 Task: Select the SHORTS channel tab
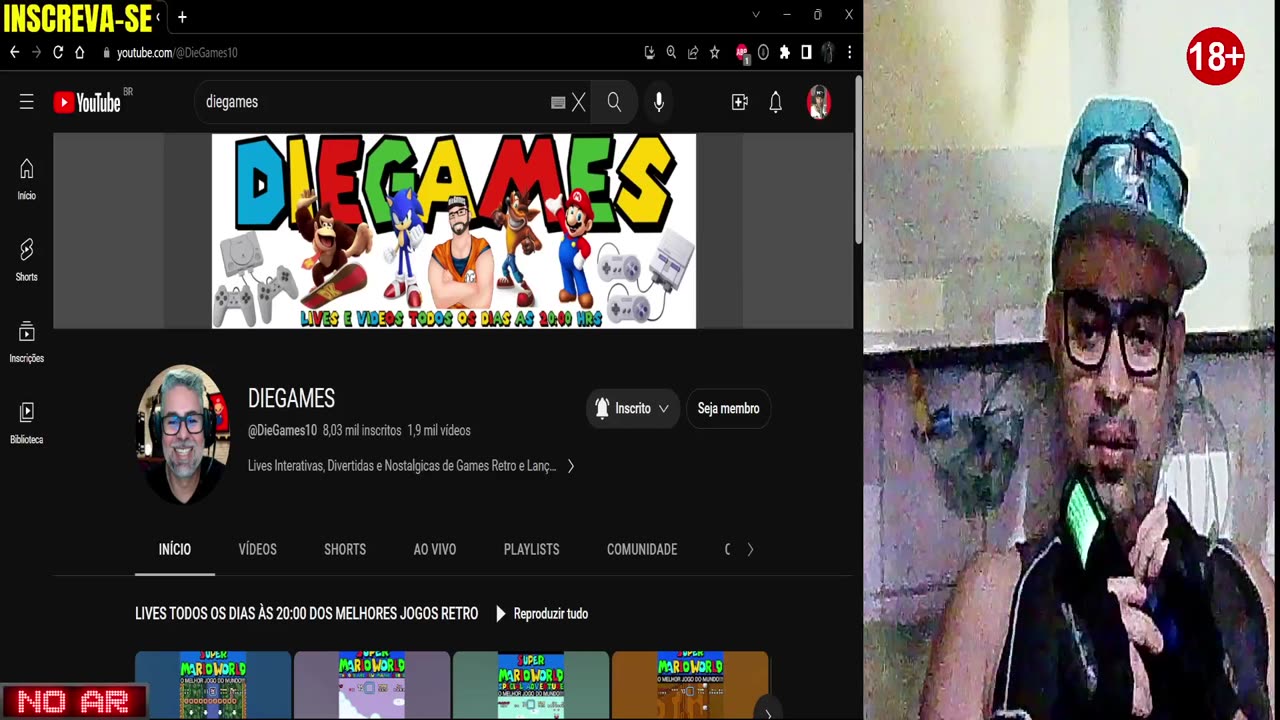coord(345,549)
